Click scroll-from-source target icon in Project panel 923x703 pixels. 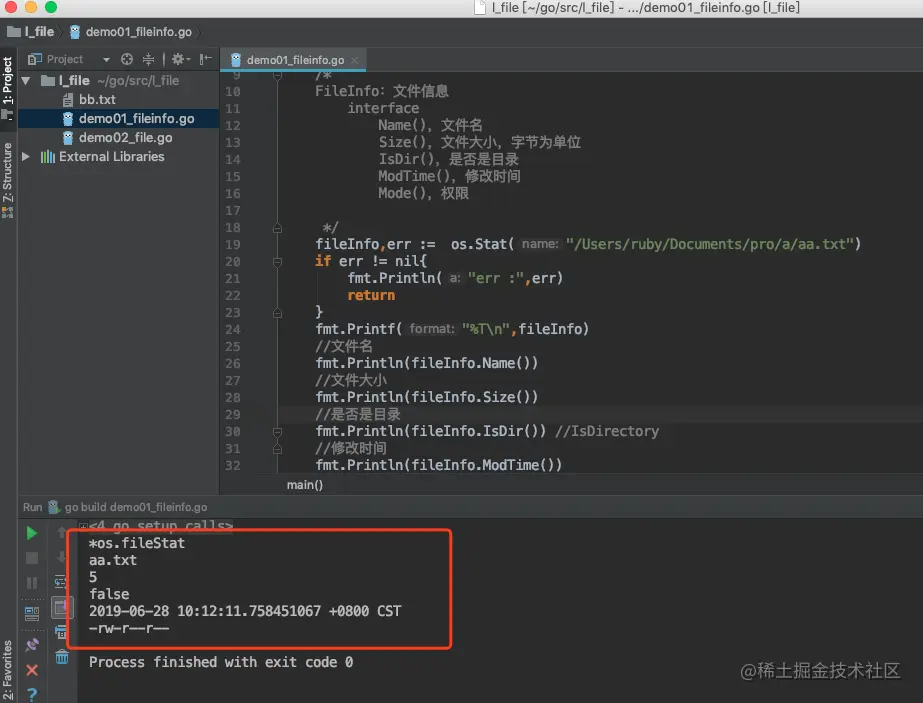127,59
